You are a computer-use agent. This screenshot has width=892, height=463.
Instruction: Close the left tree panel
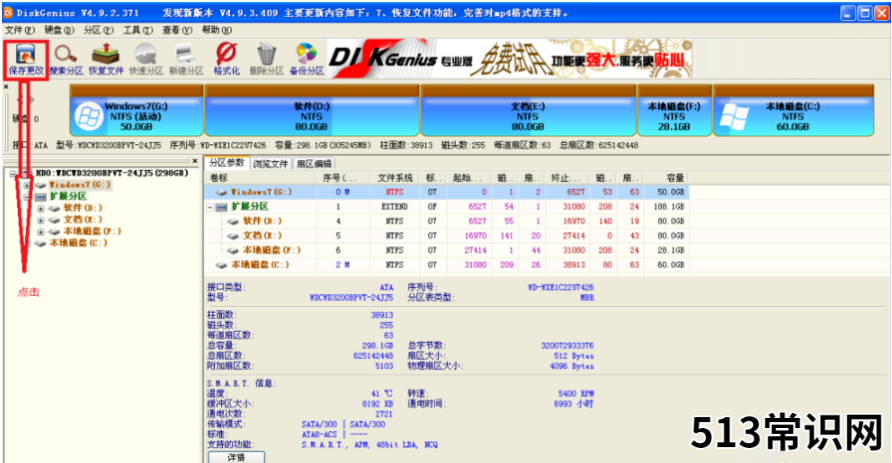[x=195, y=162]
